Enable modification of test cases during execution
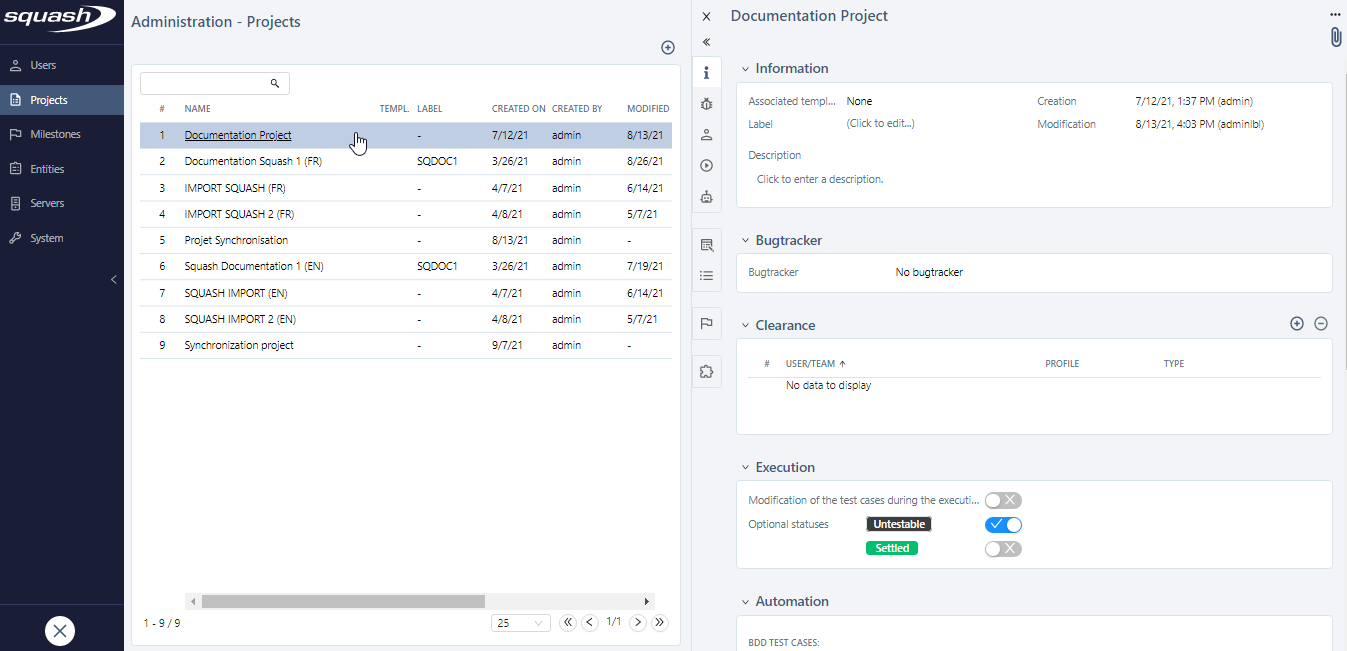The height and width of the screenshot is (651, 1347). tap(1003, 500)
